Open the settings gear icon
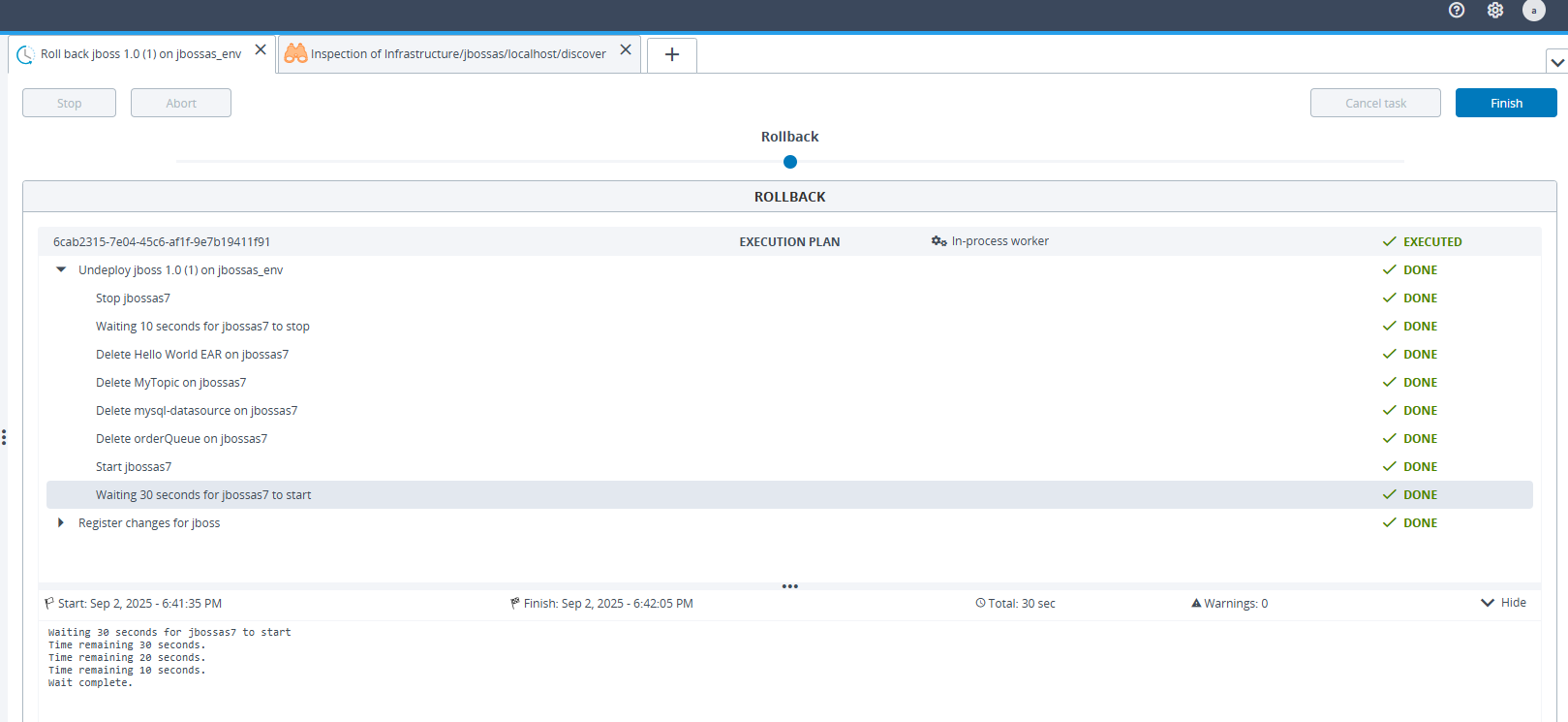The image size is (1568, 722). tap(1495, 10)
